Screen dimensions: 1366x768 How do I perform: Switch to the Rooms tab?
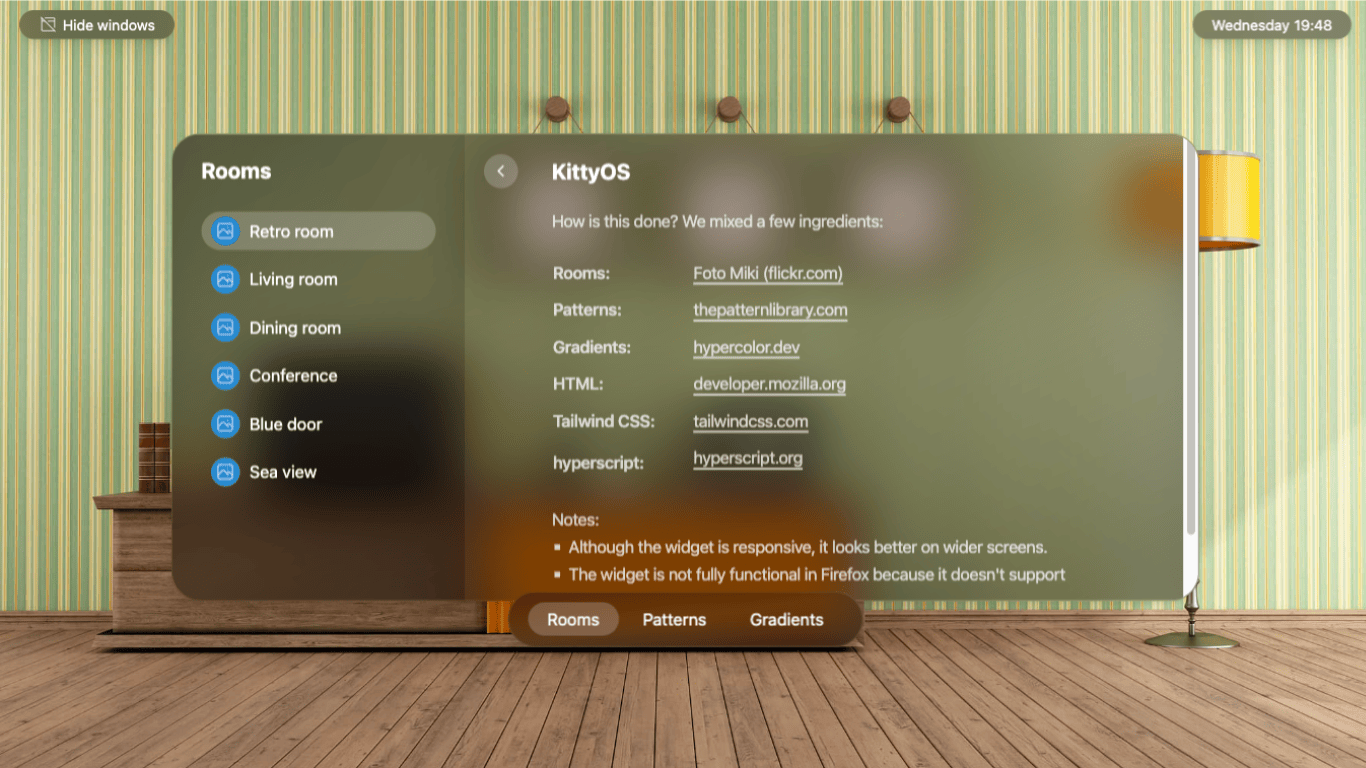click(573, 620)
